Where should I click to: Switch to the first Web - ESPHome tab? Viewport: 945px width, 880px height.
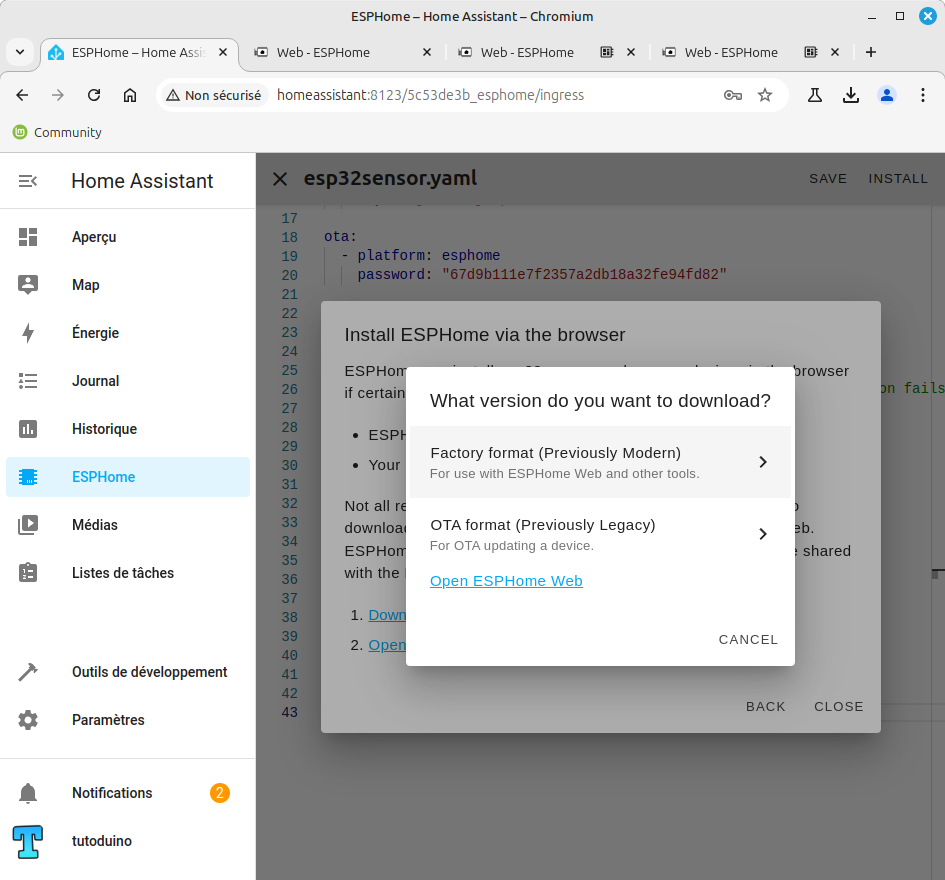(x=342, y=52)
